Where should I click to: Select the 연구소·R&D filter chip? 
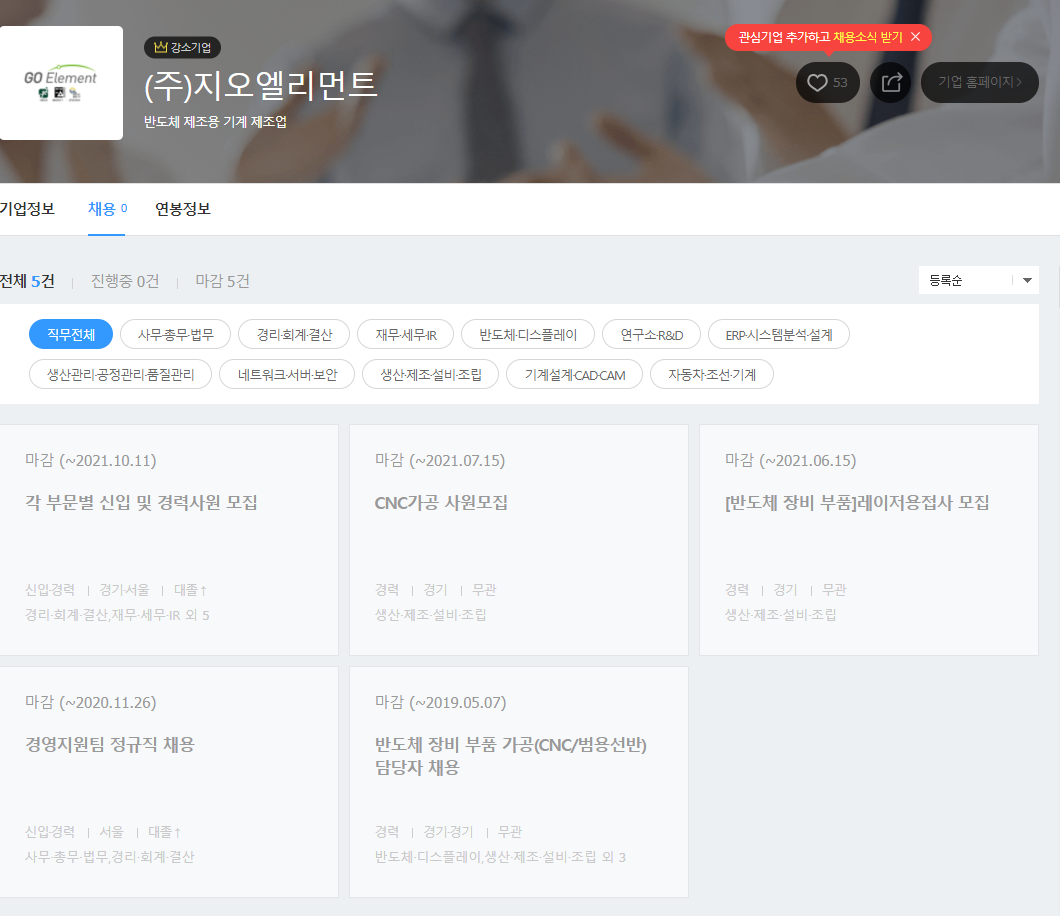coord(652,334)
